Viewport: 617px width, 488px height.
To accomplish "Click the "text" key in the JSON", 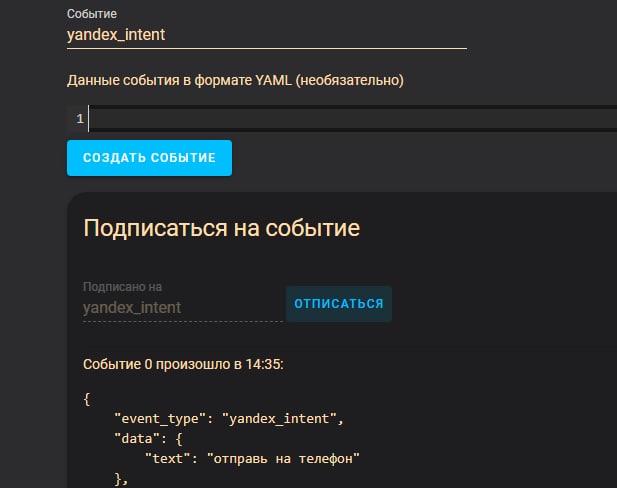I will 170,458.
